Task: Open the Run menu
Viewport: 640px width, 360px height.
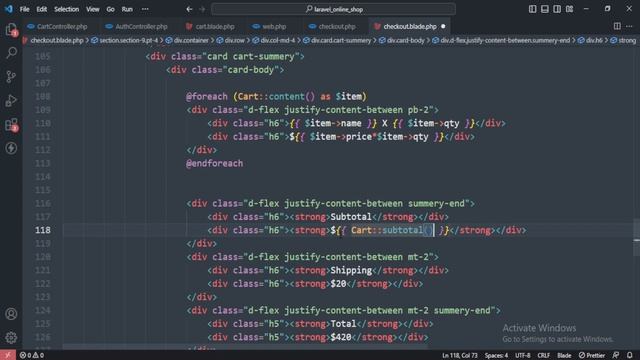Action: coord(127,9)
